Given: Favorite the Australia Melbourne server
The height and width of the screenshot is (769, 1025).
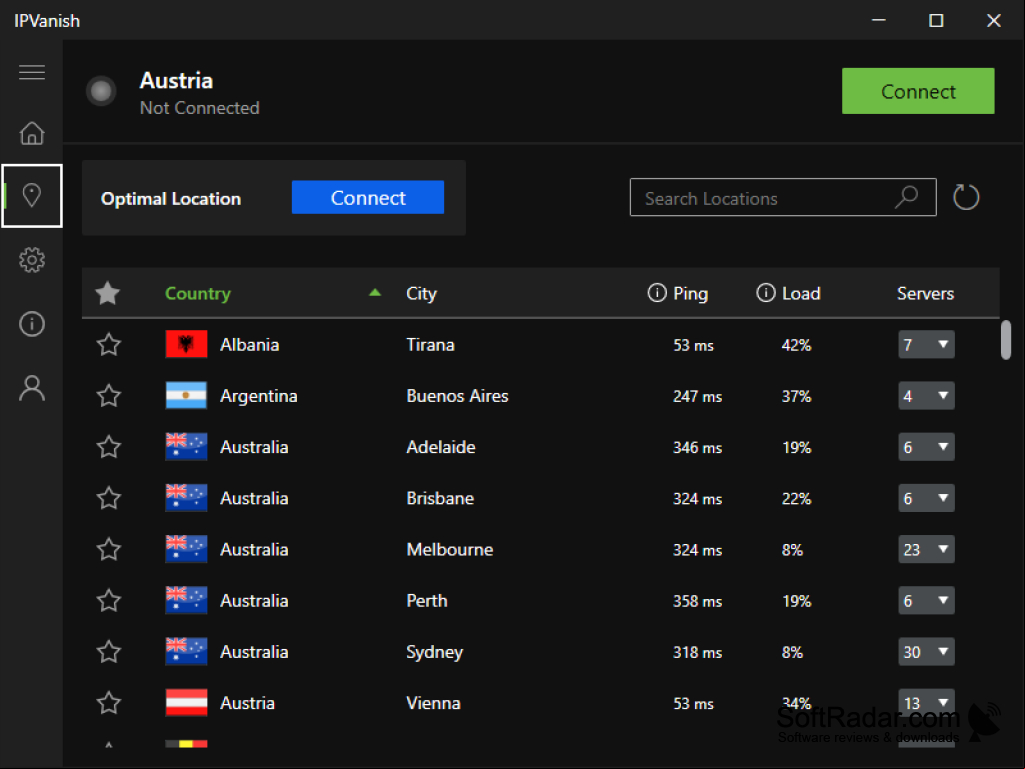Looking at the screenshot, I should point(109,549).
